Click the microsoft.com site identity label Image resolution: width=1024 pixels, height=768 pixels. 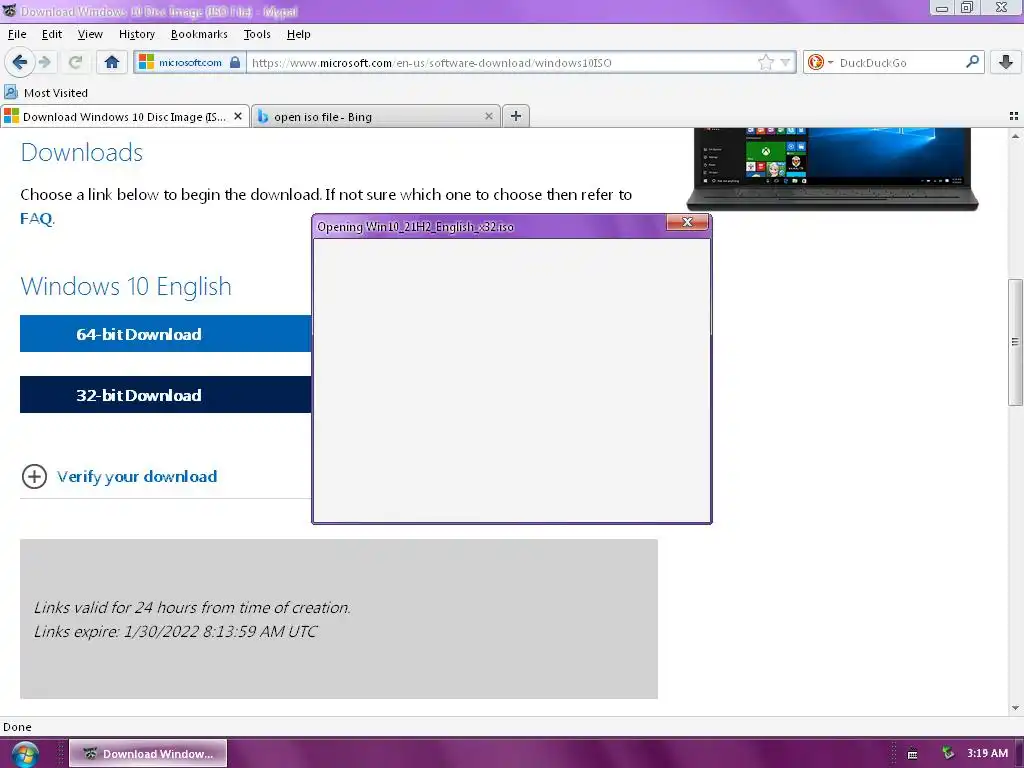190,63
